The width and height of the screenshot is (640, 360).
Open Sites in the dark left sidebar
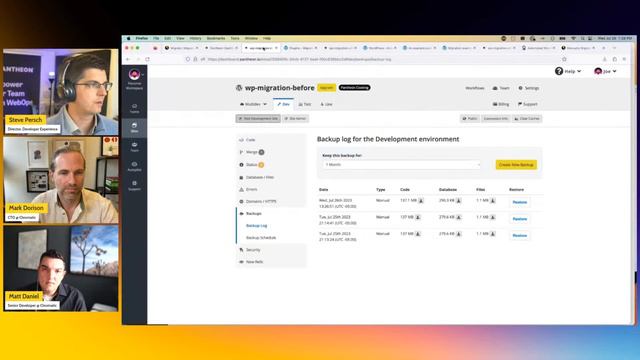click(134, 127)
